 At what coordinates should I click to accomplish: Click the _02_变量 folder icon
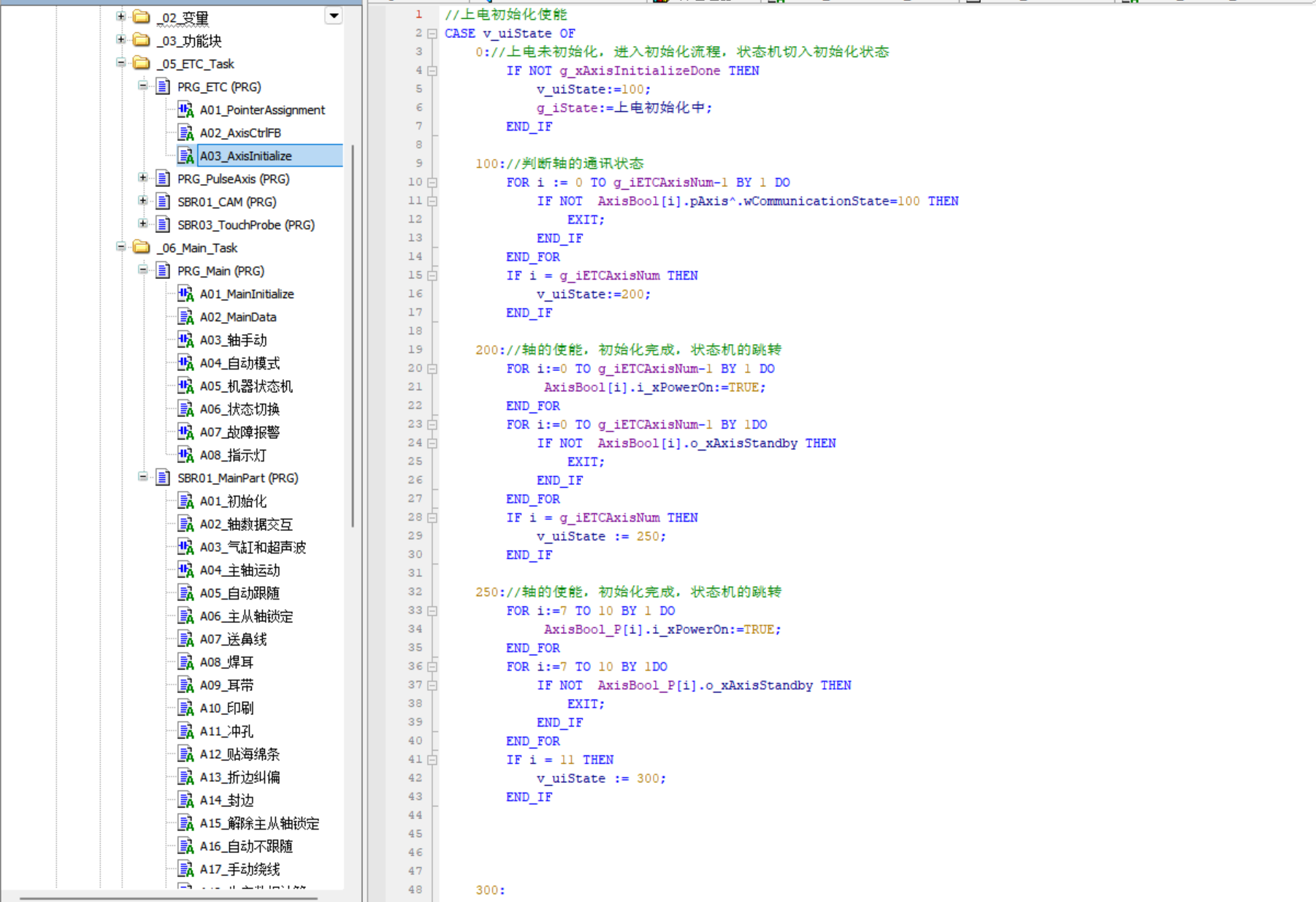click(x=142, y=17)
